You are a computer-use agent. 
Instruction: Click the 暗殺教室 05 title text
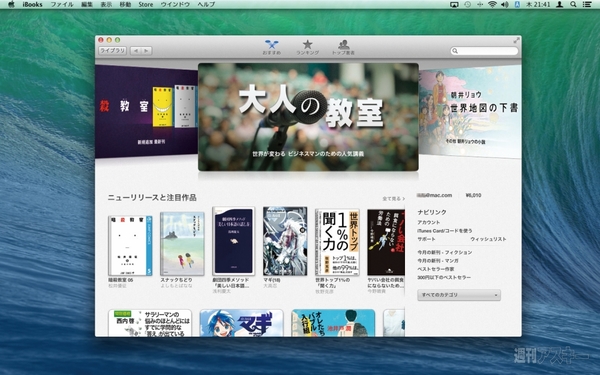121,280
